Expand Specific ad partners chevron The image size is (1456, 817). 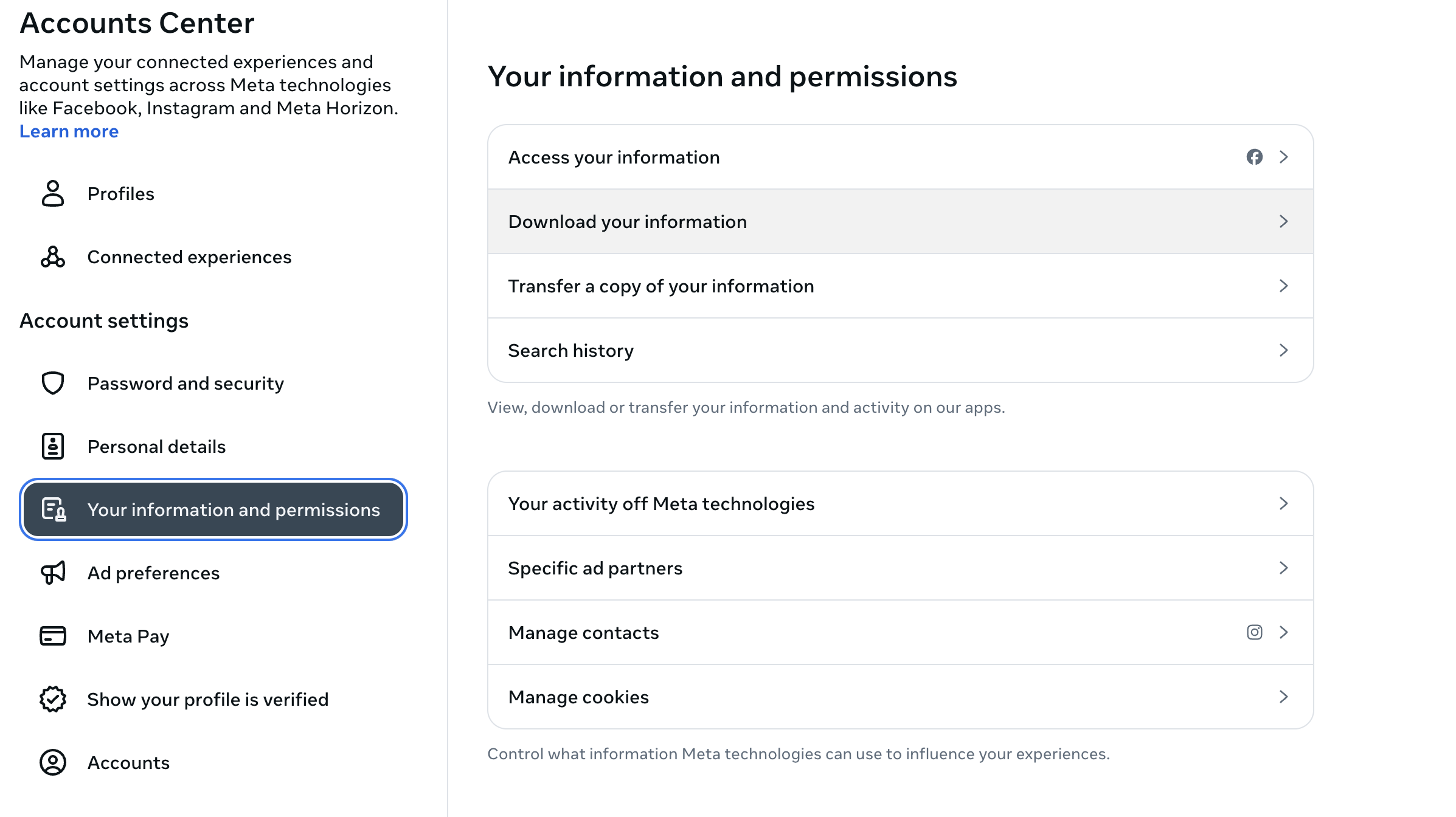[1283, 568]
